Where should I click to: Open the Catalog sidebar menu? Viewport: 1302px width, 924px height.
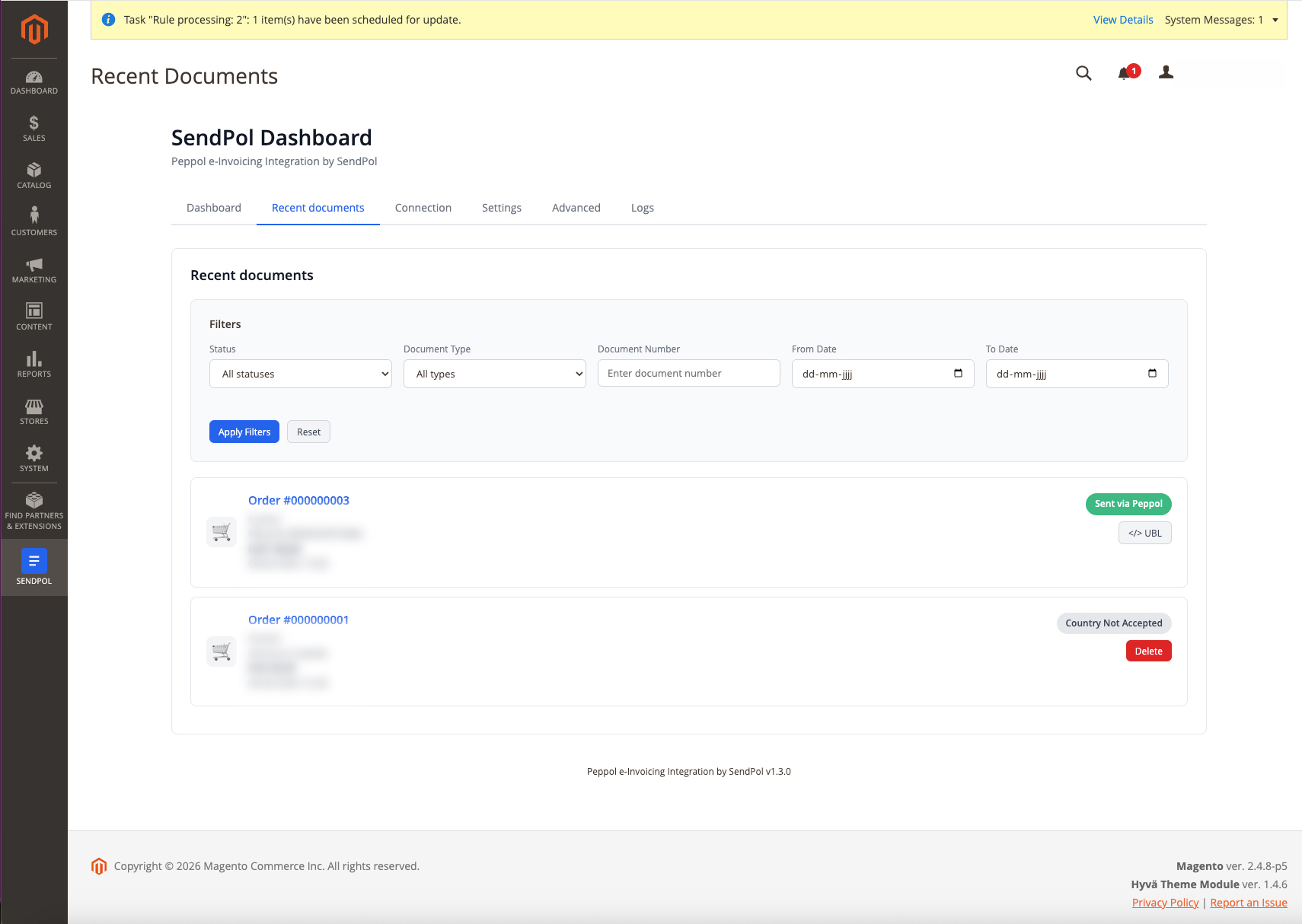pyautogui.click(x=34, y=176)
